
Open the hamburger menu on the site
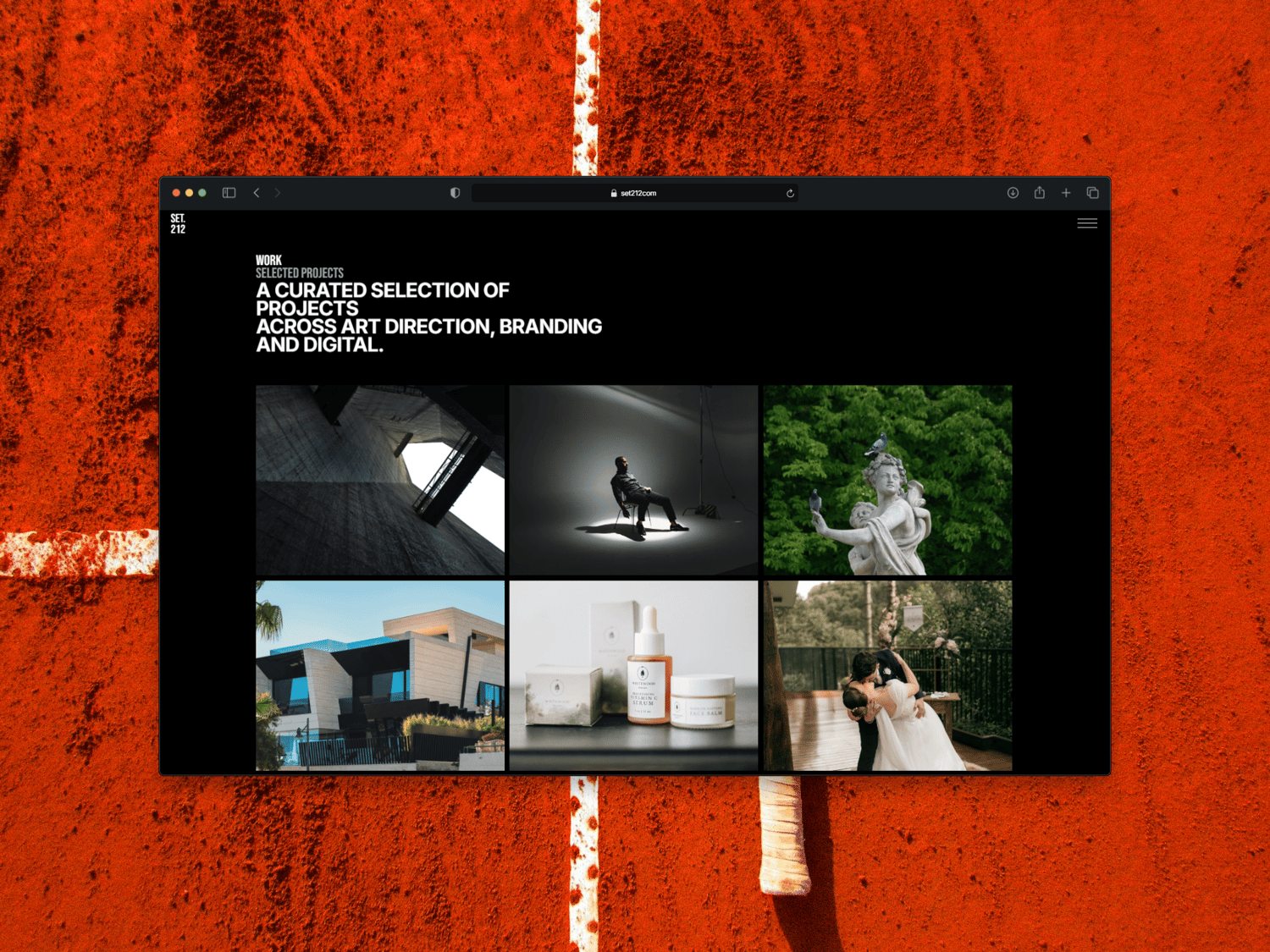pos(1087,223)
